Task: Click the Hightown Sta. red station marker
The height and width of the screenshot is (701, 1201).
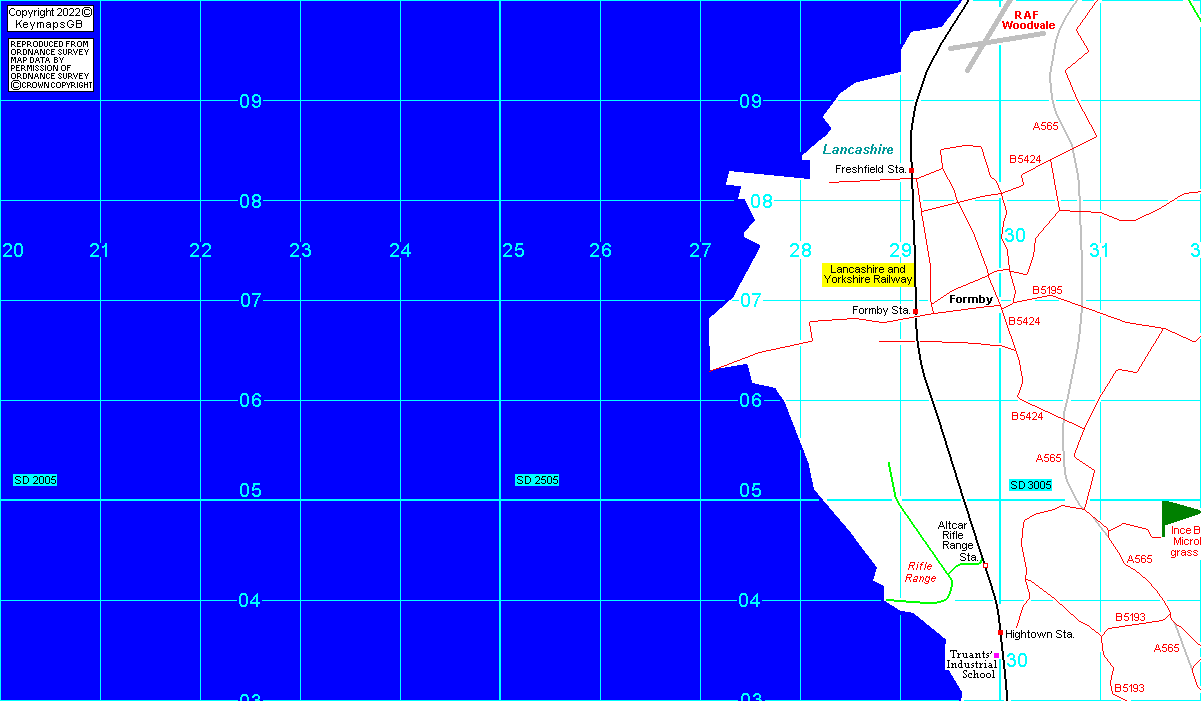Action: coord(1000,633)
